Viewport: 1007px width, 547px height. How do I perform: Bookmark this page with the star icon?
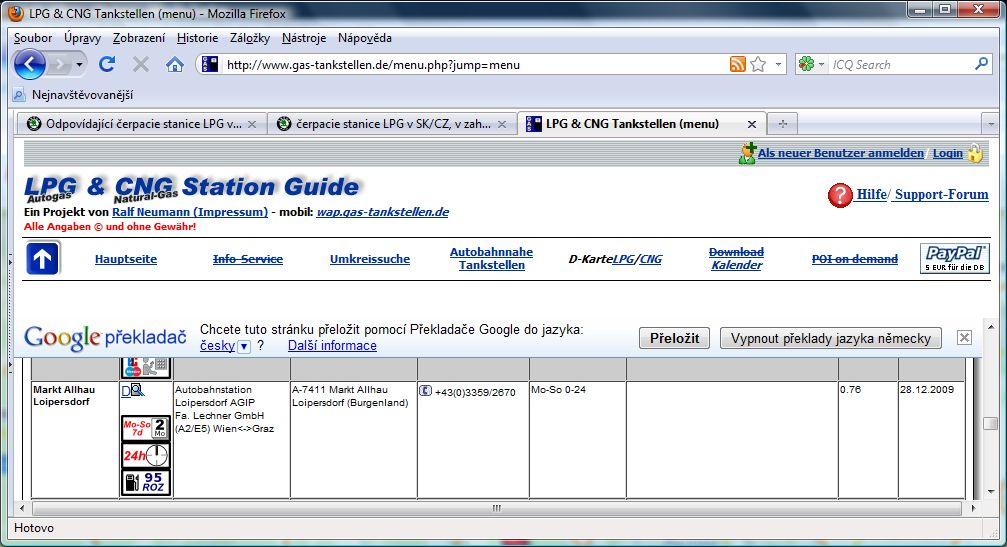click(758, 64)
